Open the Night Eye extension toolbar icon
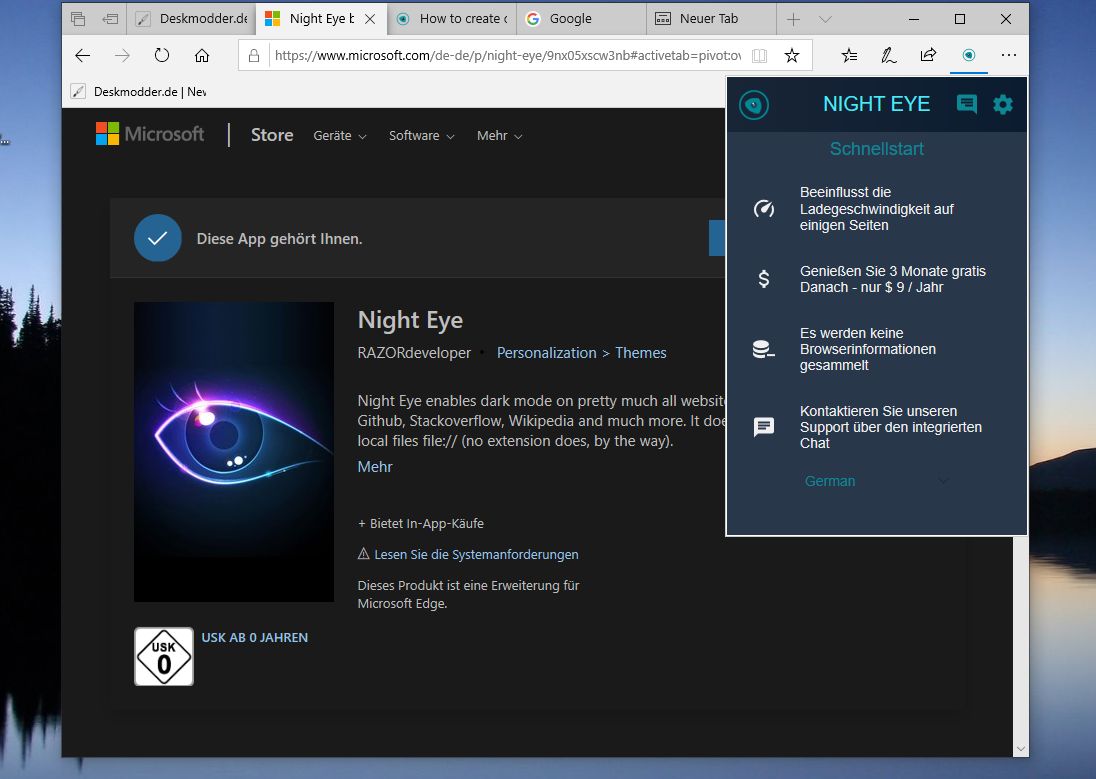 coord(969,55)
